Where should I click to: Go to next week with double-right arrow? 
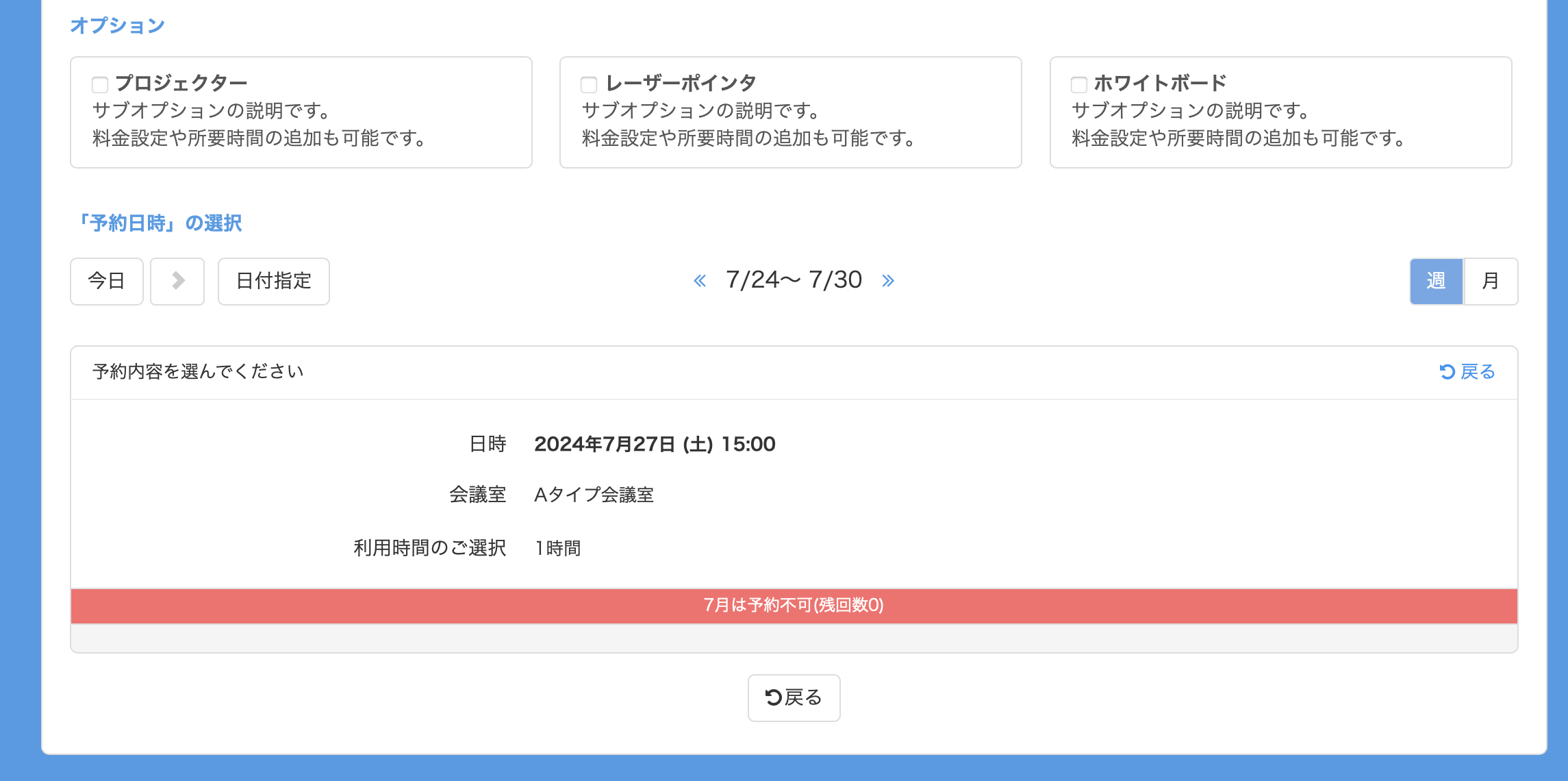click(x=888, y=281)
